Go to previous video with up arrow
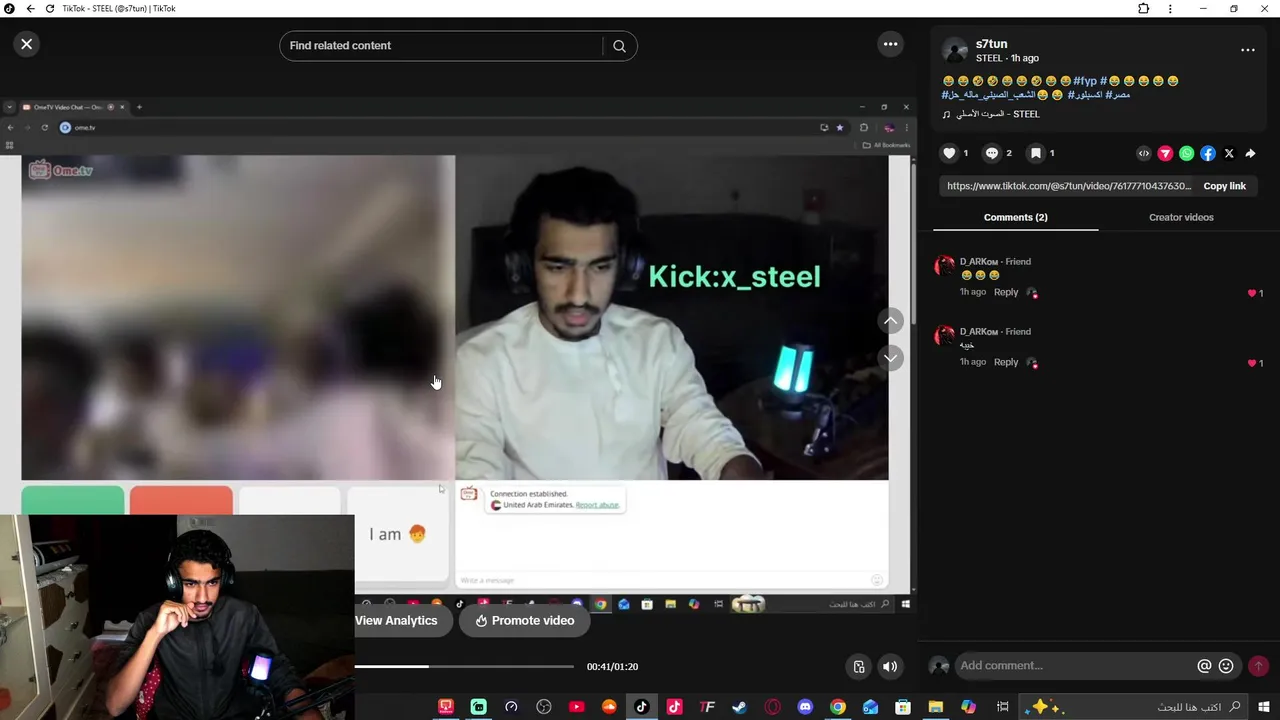 890,320
